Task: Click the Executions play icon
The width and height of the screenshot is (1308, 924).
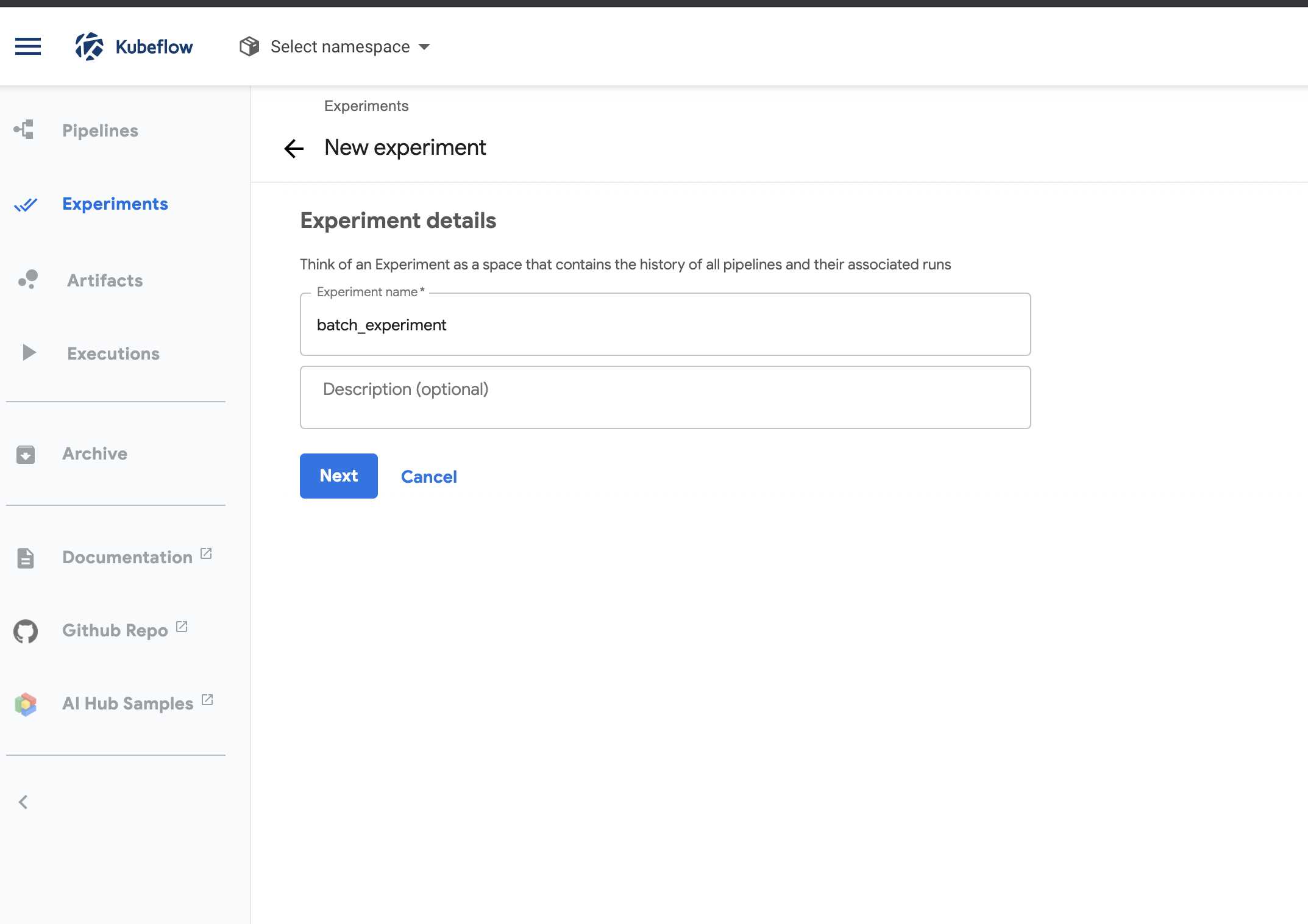Action: coord(28,353)
